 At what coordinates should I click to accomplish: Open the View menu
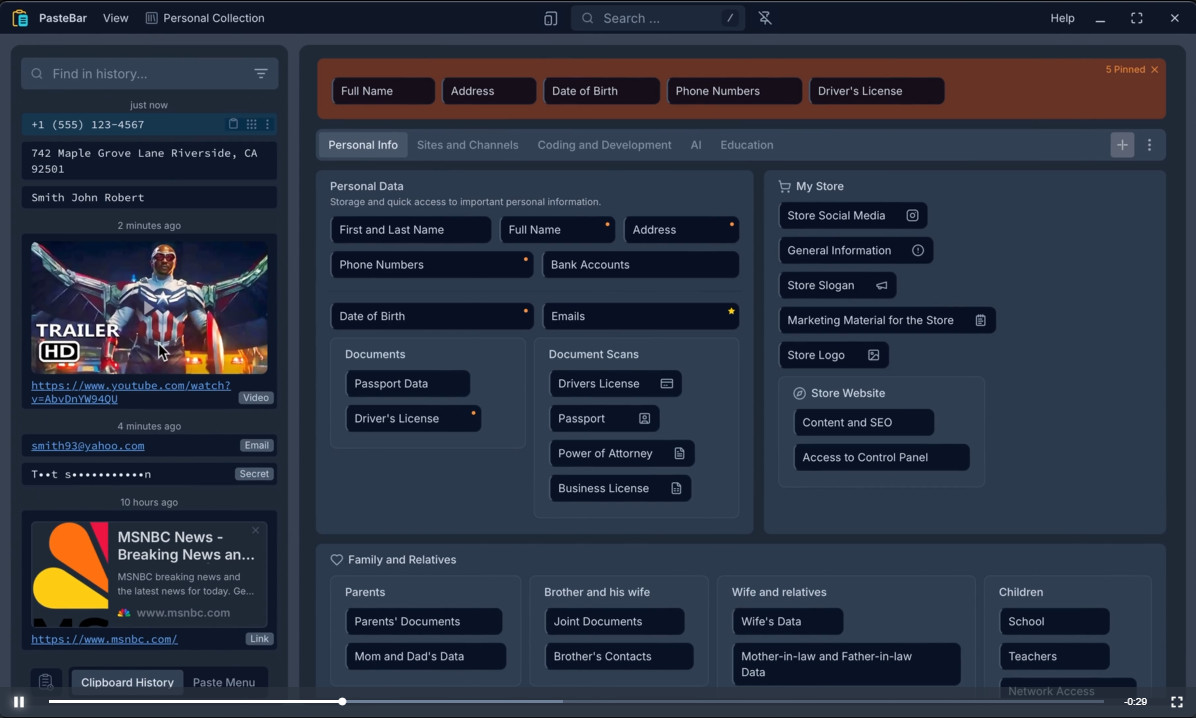(x=115, y=18)
